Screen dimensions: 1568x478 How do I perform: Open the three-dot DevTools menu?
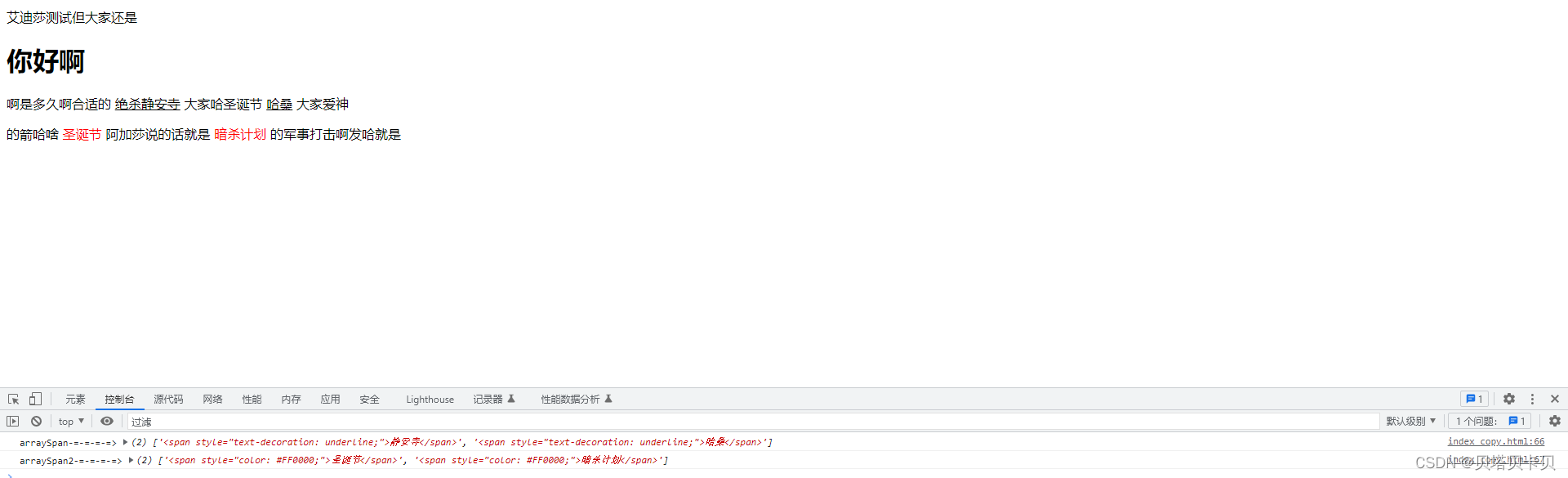[1532, 399]
